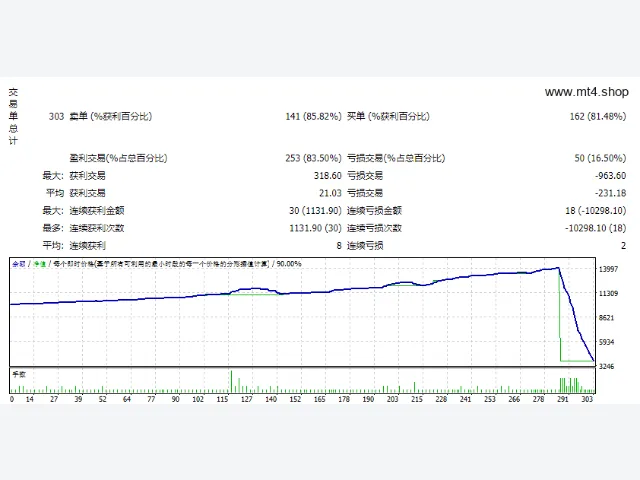Viewport: 640px width, 480px height.
Task: Select the value -10298.10 (18)
Action: pyautogui.click(x=596, y=228)
